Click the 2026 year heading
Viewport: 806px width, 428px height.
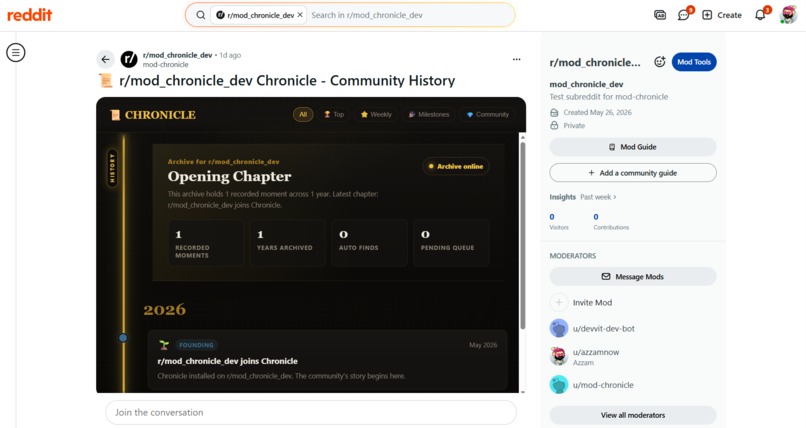tap(164, 310)
